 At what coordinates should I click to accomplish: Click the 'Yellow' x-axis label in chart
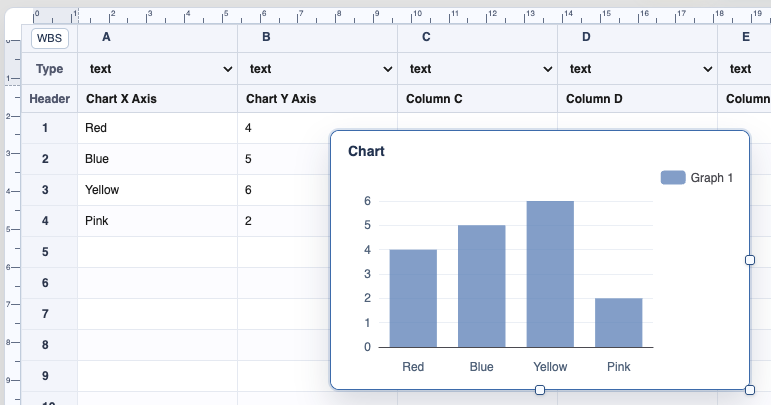point(550,367)
